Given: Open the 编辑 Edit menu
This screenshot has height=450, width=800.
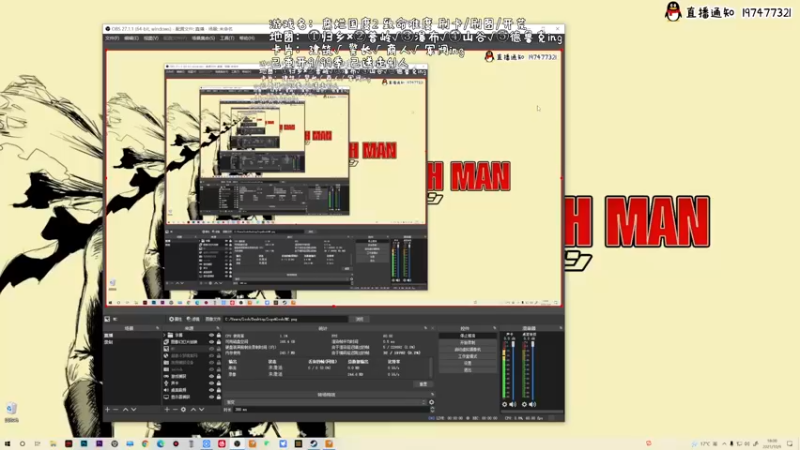Looking at the screenshot, I should [131, 38].
